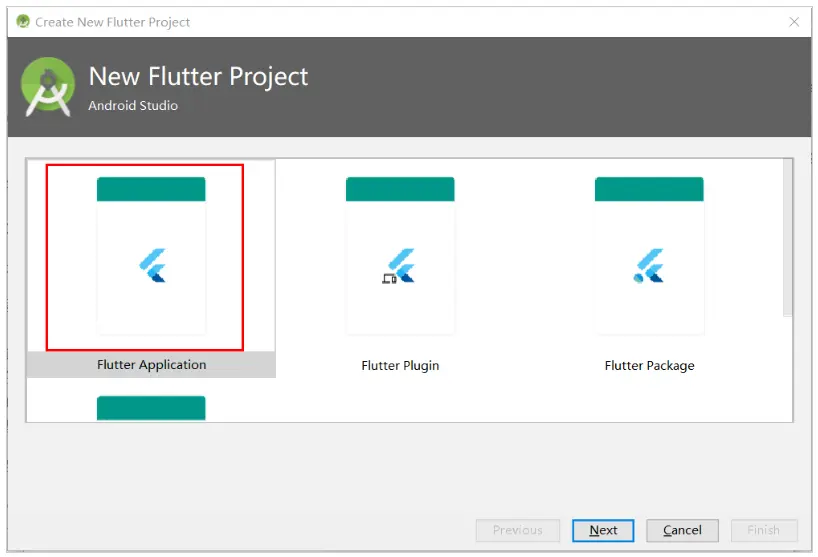Click the Cancel button

coord(682,530)
